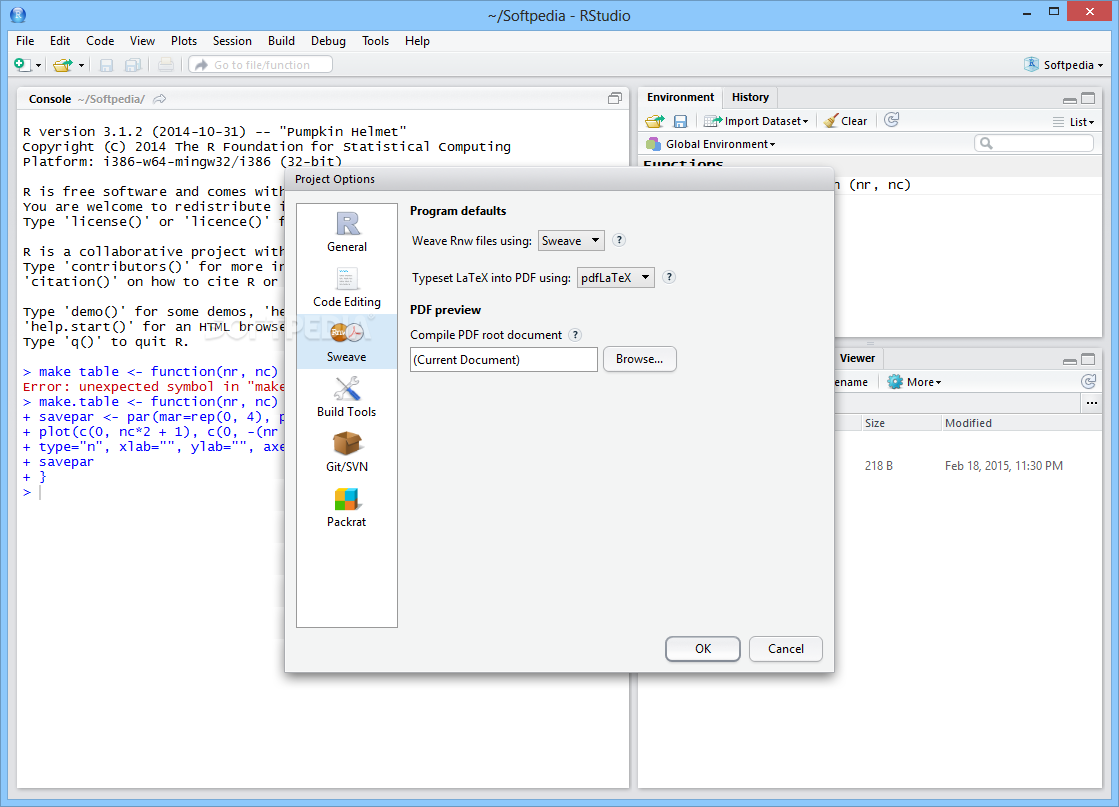Click the Console tab title
1119x807 pixels.
pyautogui.click(x=50, y=99)
